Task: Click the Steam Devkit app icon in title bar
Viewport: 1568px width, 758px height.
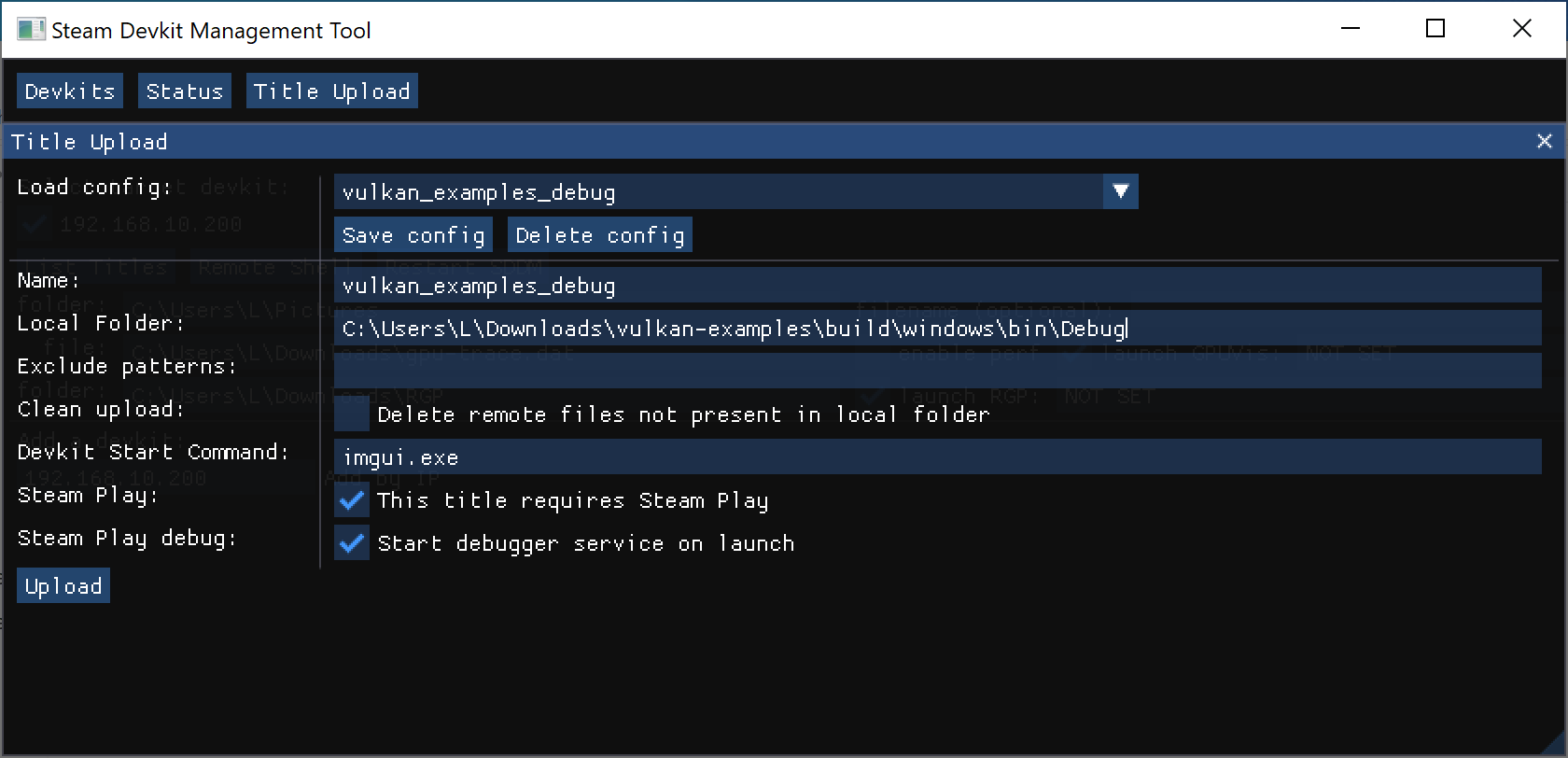Action: 31,30
